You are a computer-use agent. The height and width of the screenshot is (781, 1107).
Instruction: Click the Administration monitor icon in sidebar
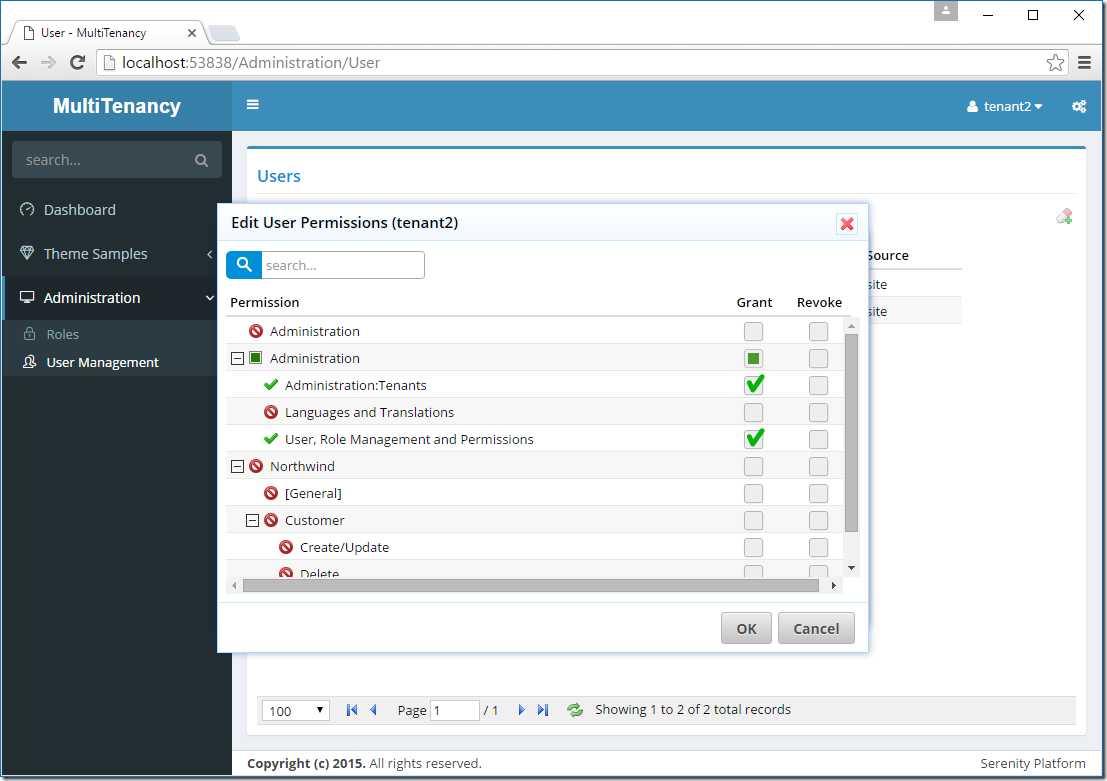point(27,297)
